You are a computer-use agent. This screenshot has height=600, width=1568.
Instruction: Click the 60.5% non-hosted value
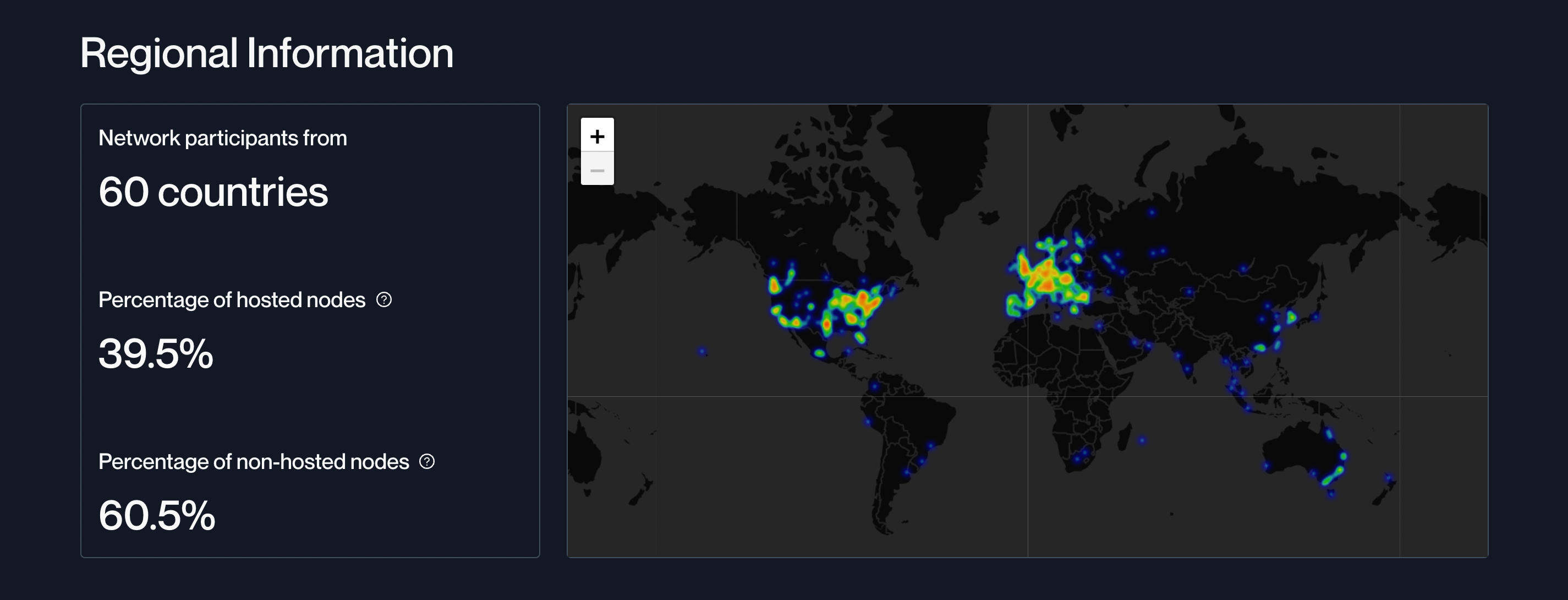point(157,515)
